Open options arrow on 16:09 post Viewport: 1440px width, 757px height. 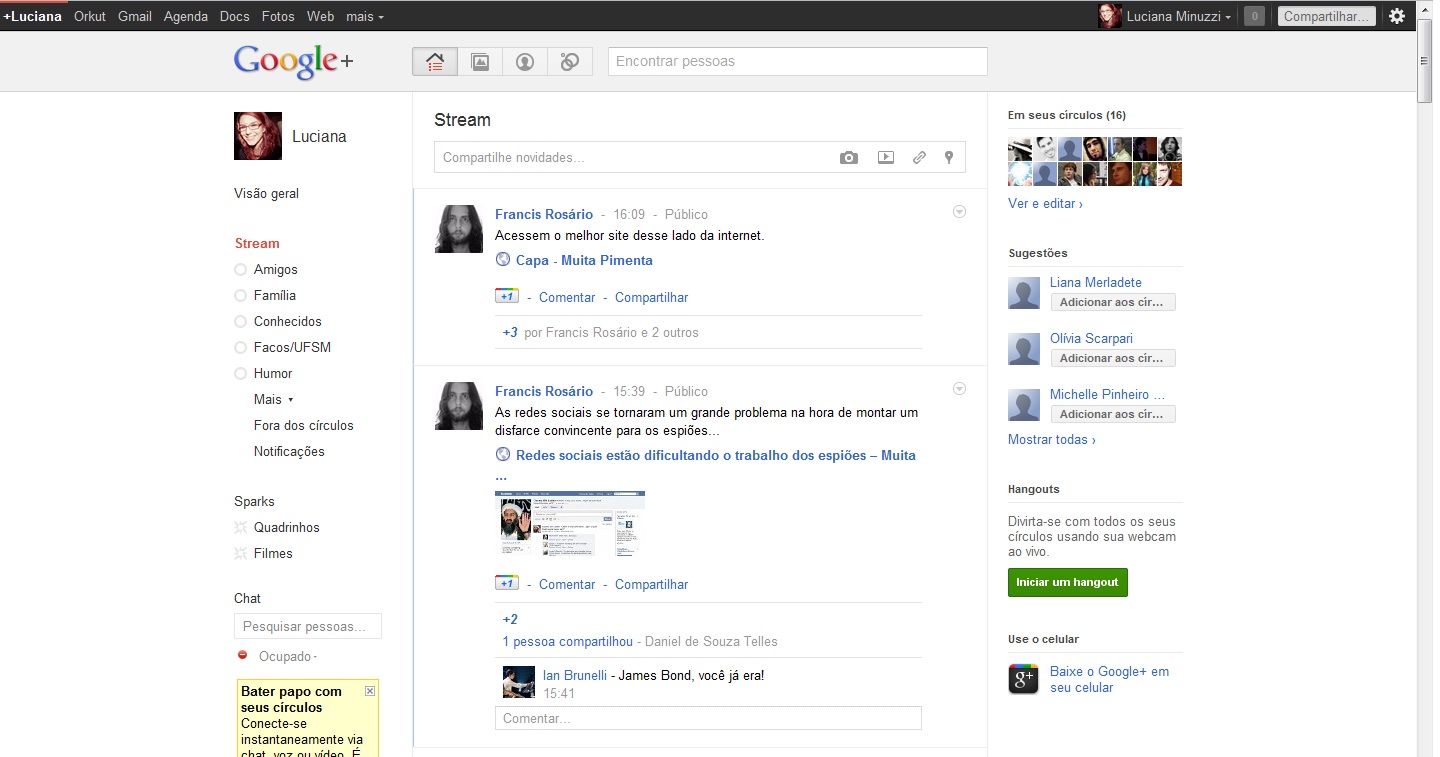pos(959,212)
